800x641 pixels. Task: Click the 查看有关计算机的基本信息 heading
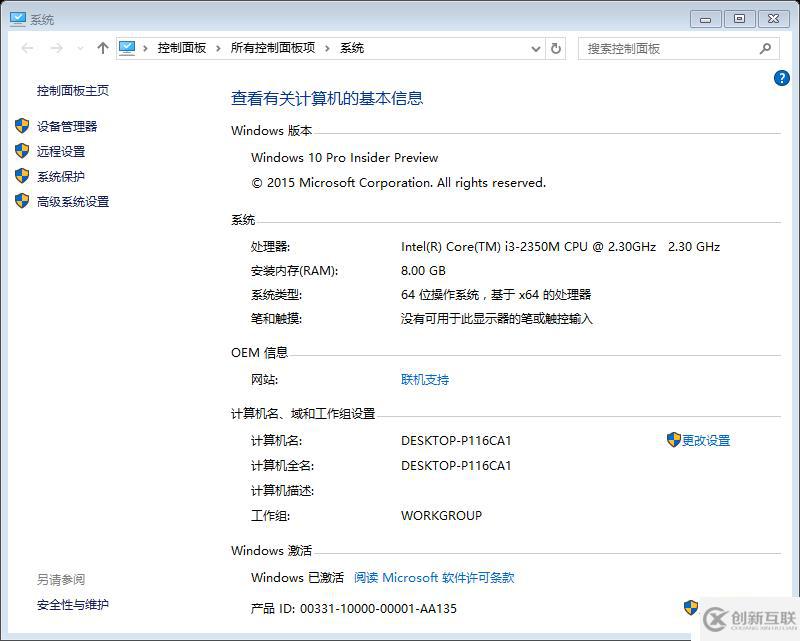click(327, 98)
